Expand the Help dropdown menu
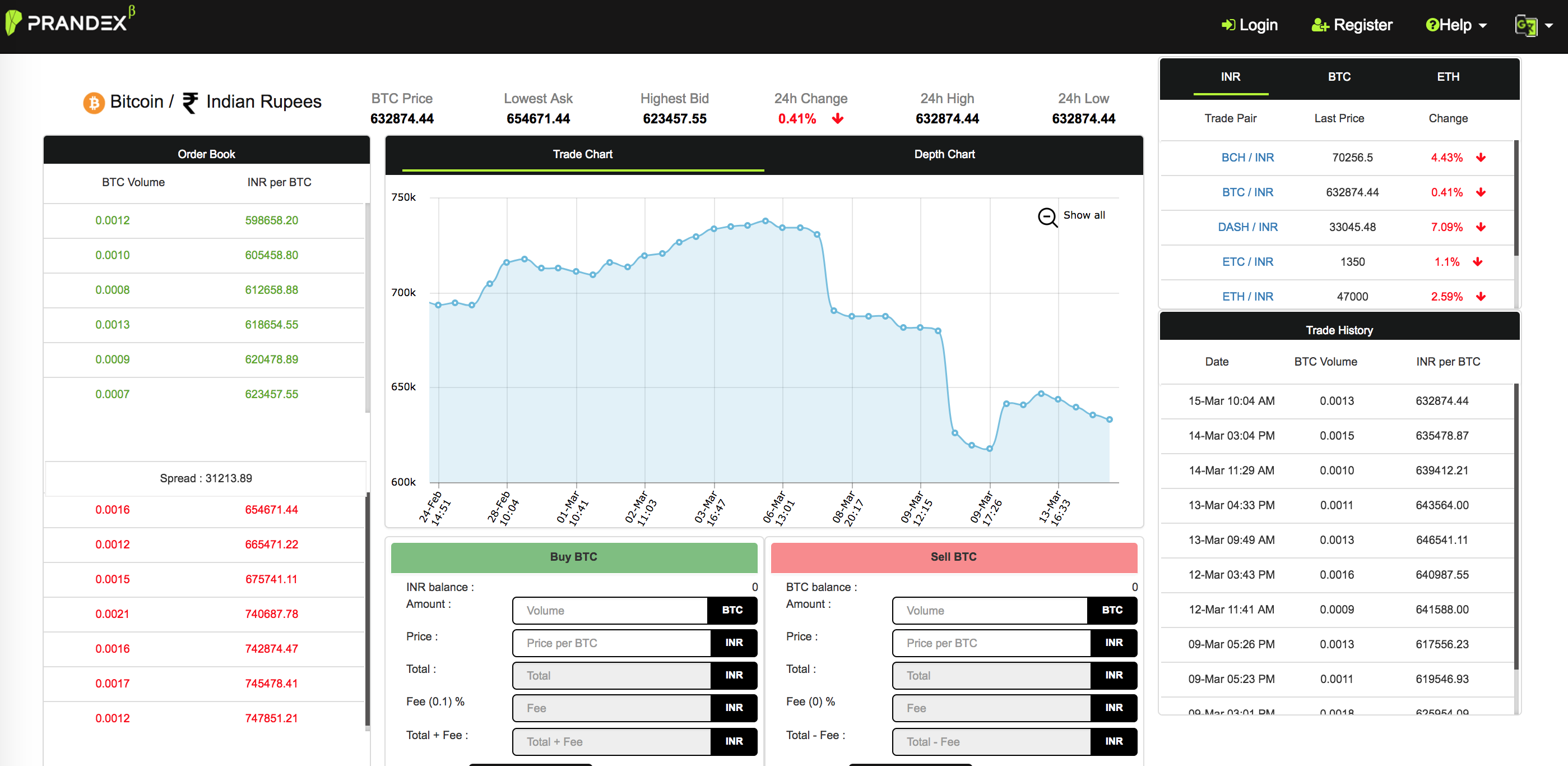The height and width of the screenshot is (766, 1568). pos(1456,25)
